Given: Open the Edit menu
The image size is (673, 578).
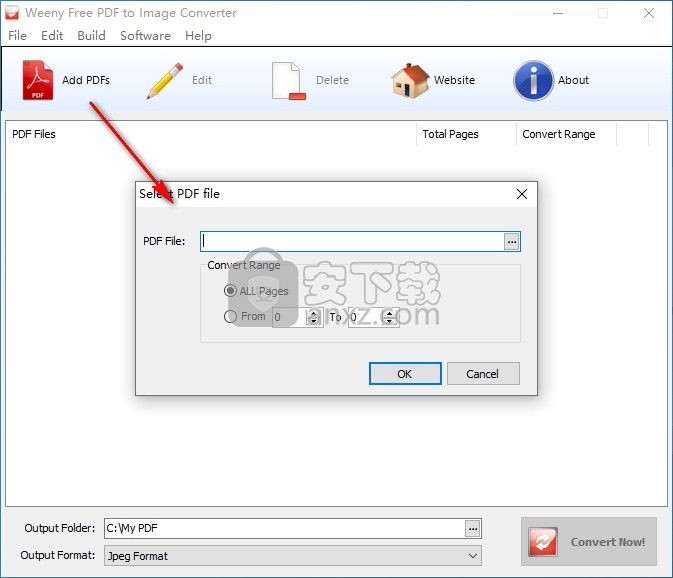Looking at the screenshot, I should click(x=52, y=36).
